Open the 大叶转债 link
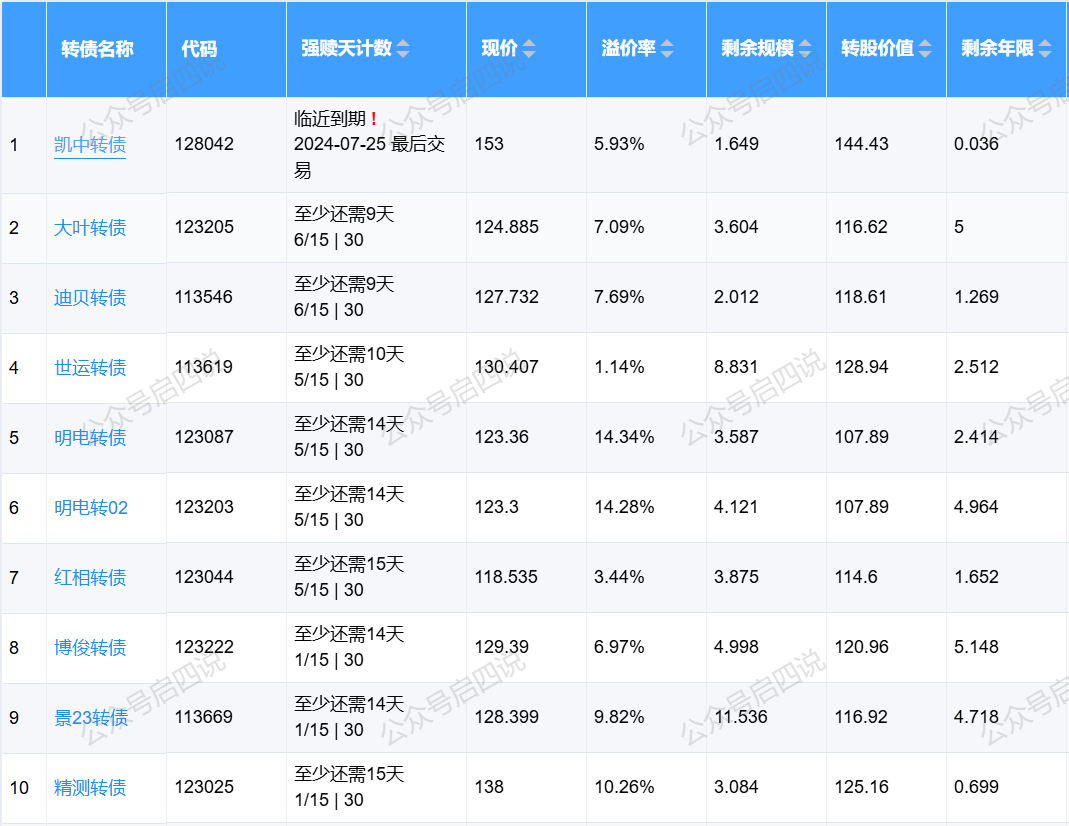 (x=90, y=228)
